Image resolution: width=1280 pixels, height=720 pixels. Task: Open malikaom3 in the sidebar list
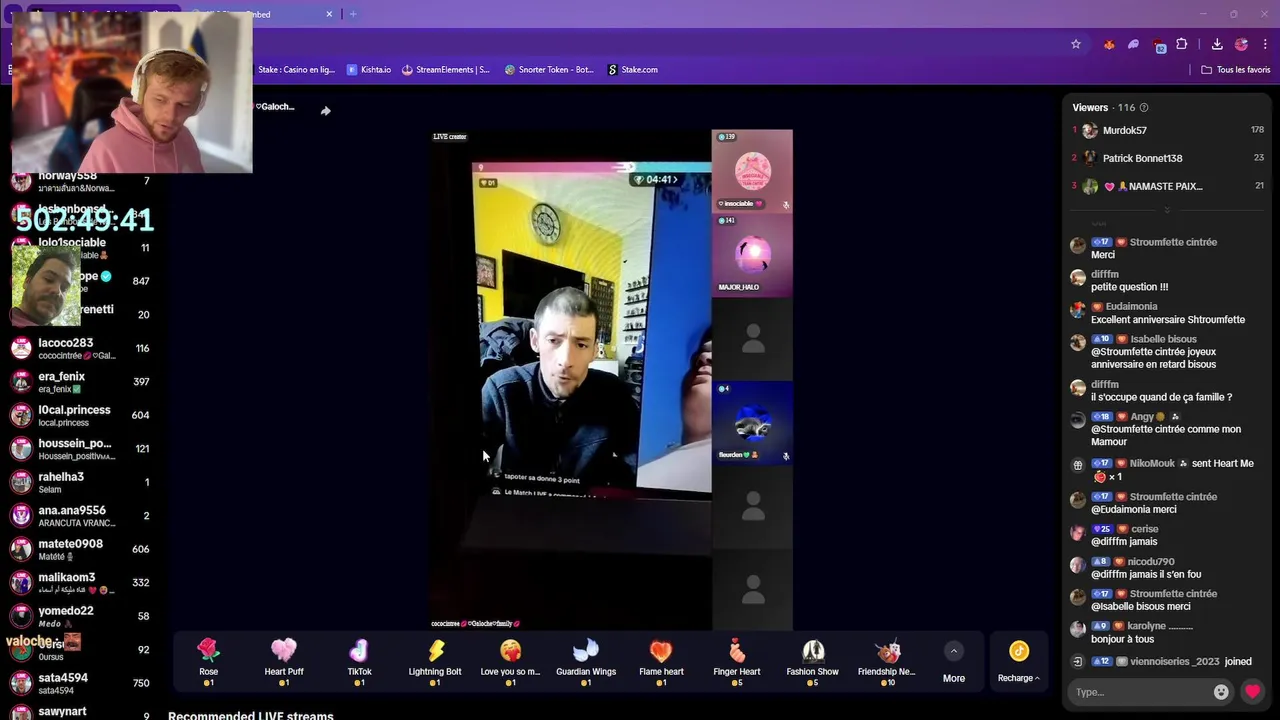pos(82,583)
